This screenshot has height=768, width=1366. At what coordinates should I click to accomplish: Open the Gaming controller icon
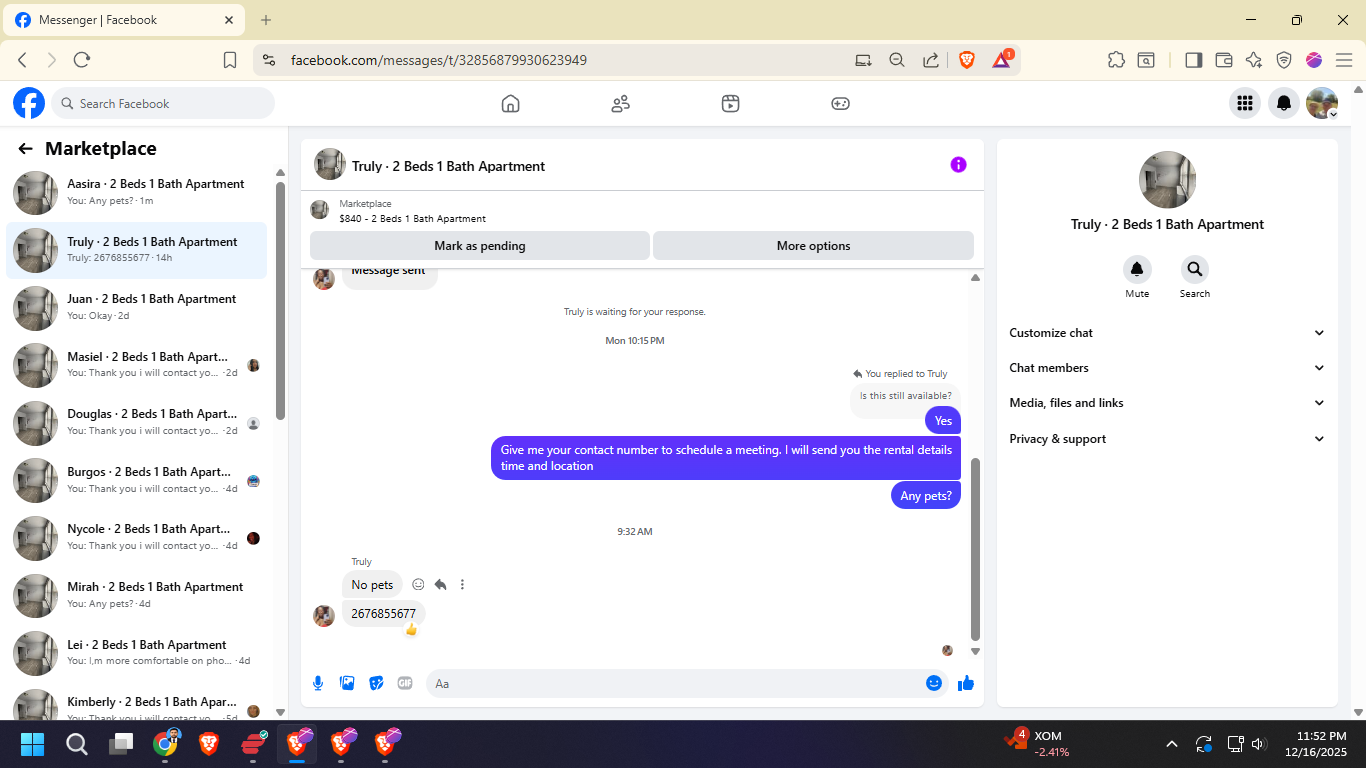(x=841, y=103)
